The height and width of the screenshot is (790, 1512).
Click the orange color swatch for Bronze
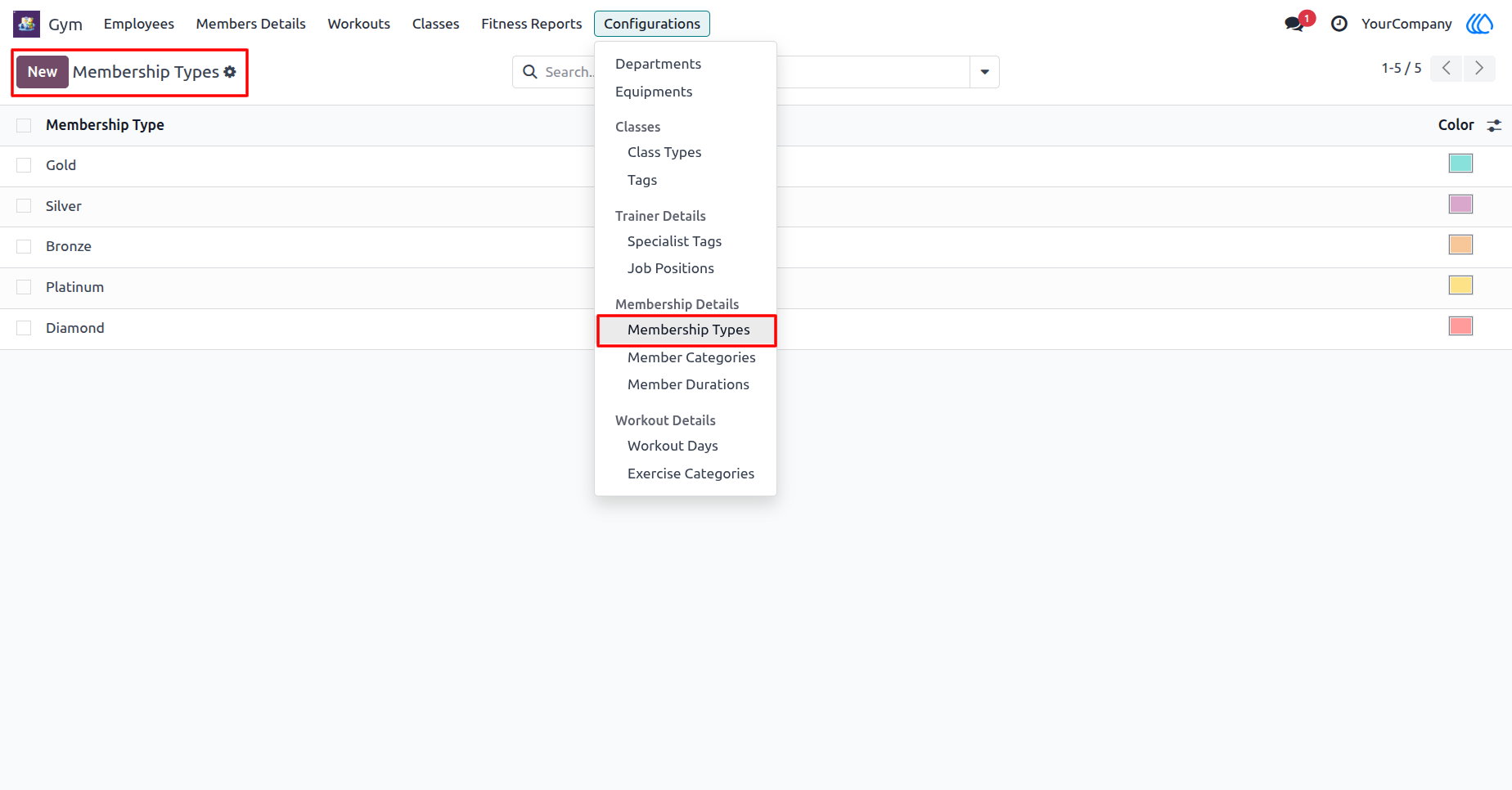pos(1460,245)
